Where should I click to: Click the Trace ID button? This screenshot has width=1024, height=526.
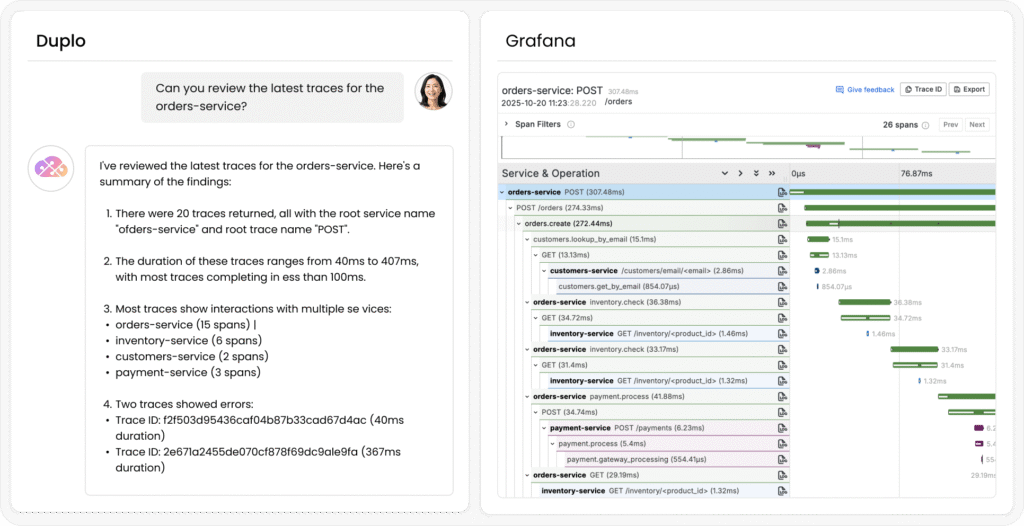(x=922, y=89)
